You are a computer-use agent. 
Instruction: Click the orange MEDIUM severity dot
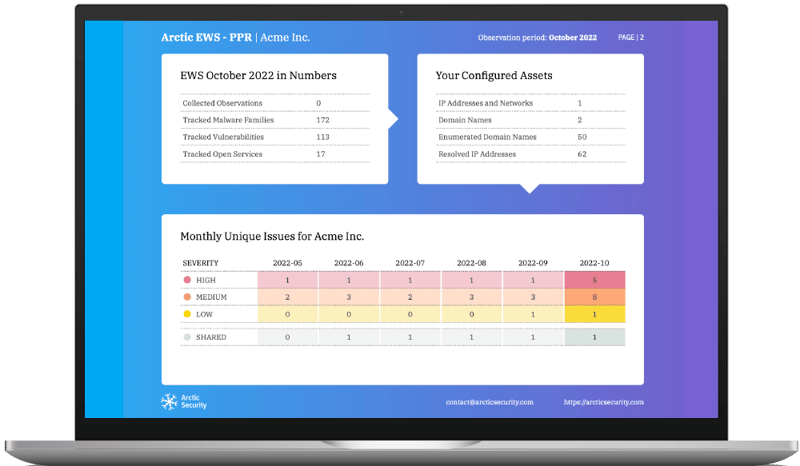[187, 297]
